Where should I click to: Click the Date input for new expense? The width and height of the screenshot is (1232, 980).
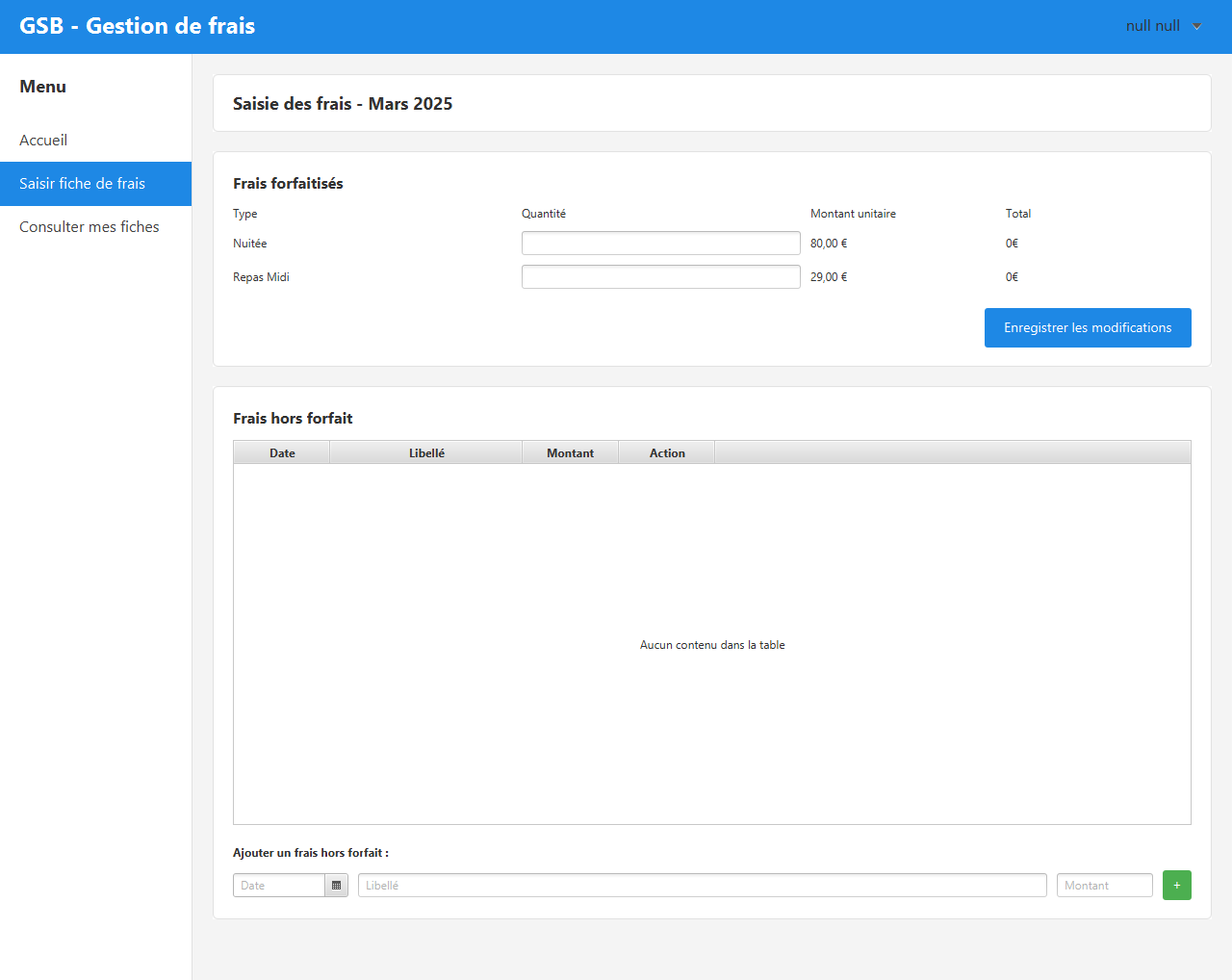(x=279, y=885)
